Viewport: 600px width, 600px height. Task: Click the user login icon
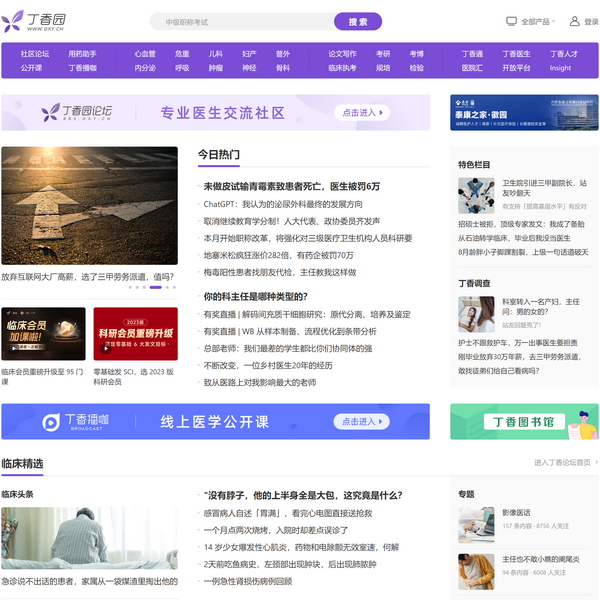pos(576,21)
